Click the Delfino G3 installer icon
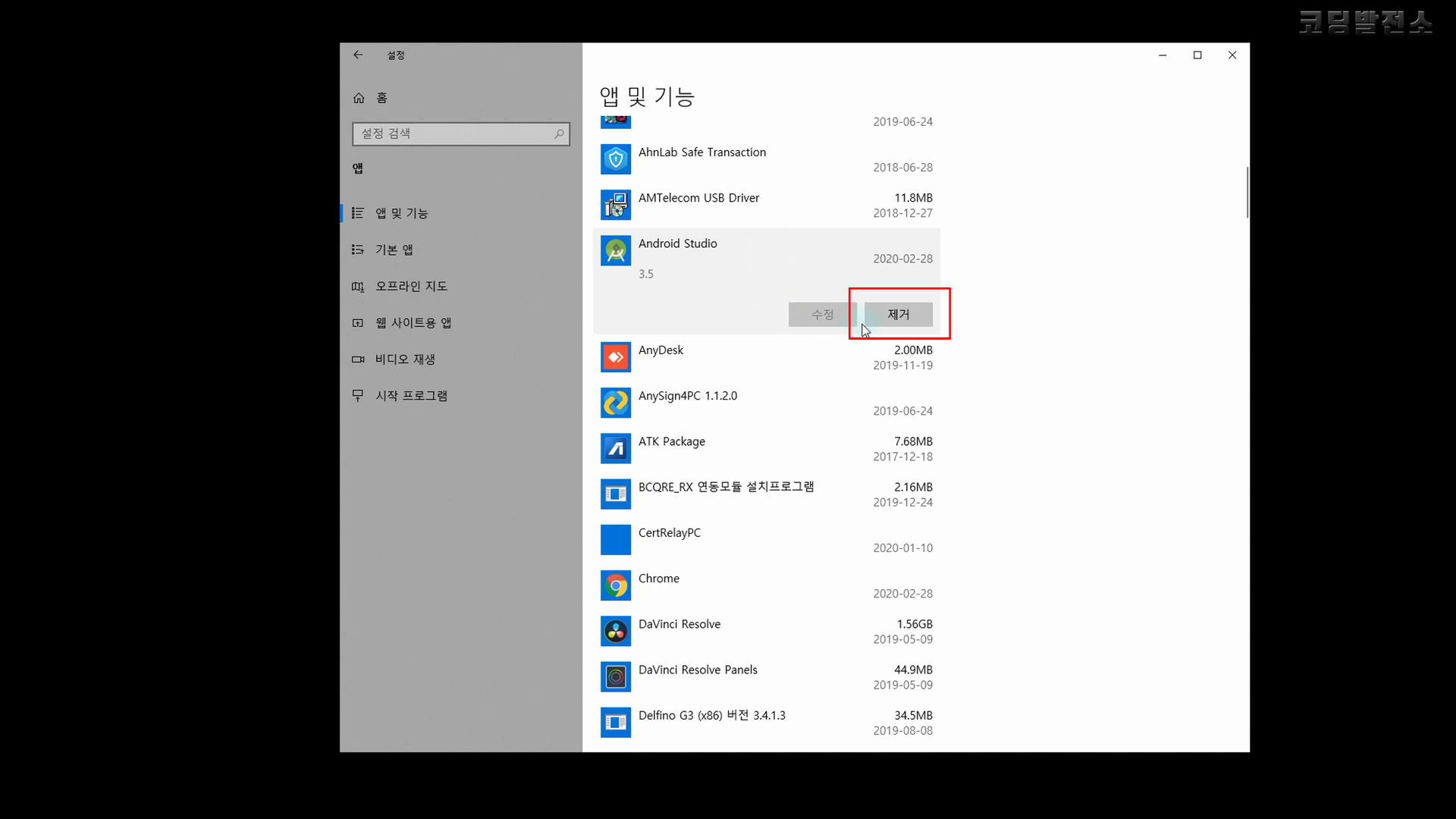The image size is (1456, 819). [615, 722]
